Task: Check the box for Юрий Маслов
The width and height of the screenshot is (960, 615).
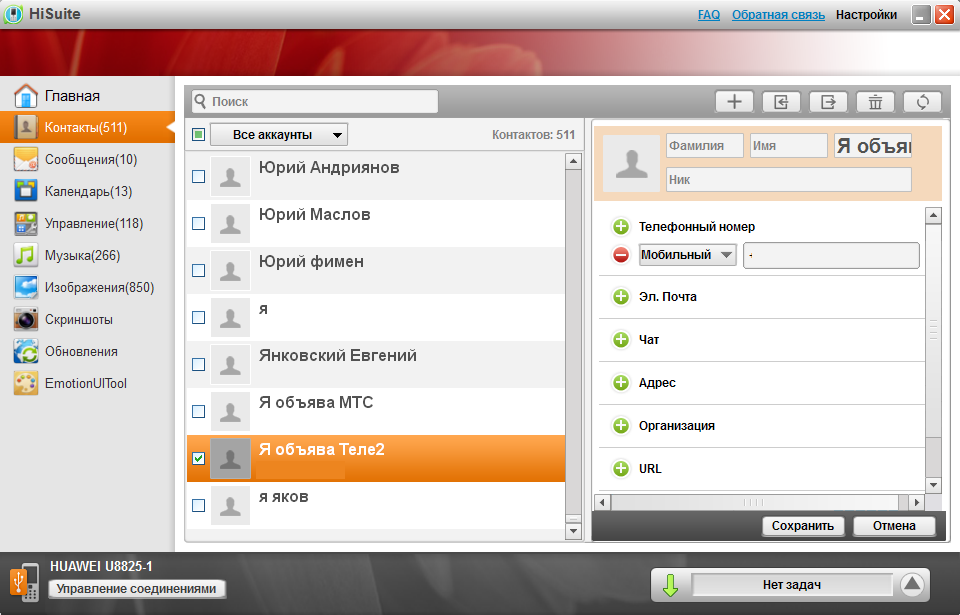Action: point(198,224)
